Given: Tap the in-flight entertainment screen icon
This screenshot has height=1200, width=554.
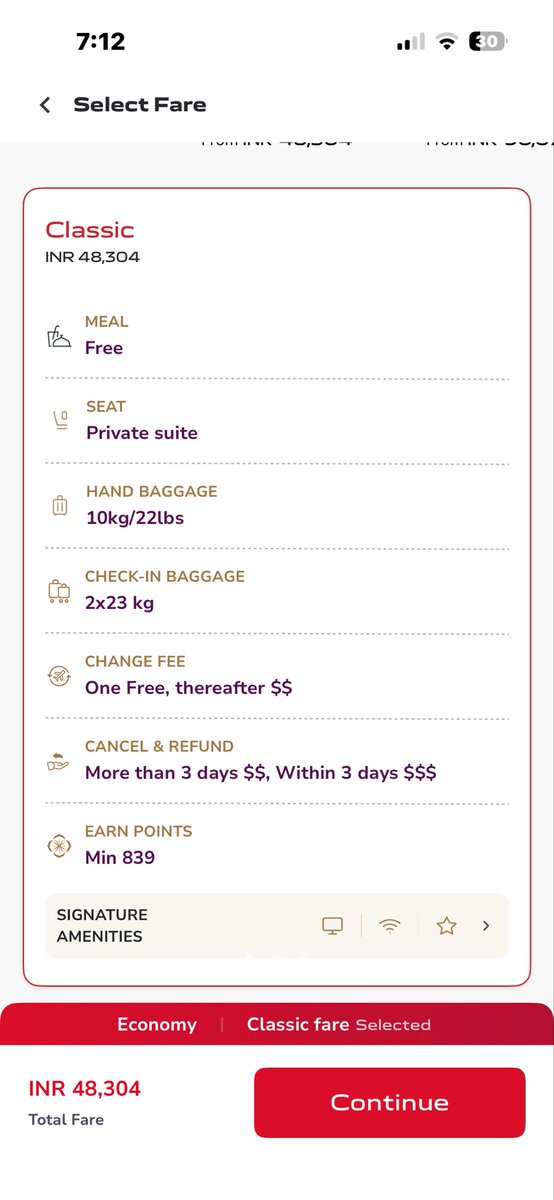Looking at the screenshot, I should (333, 926).
